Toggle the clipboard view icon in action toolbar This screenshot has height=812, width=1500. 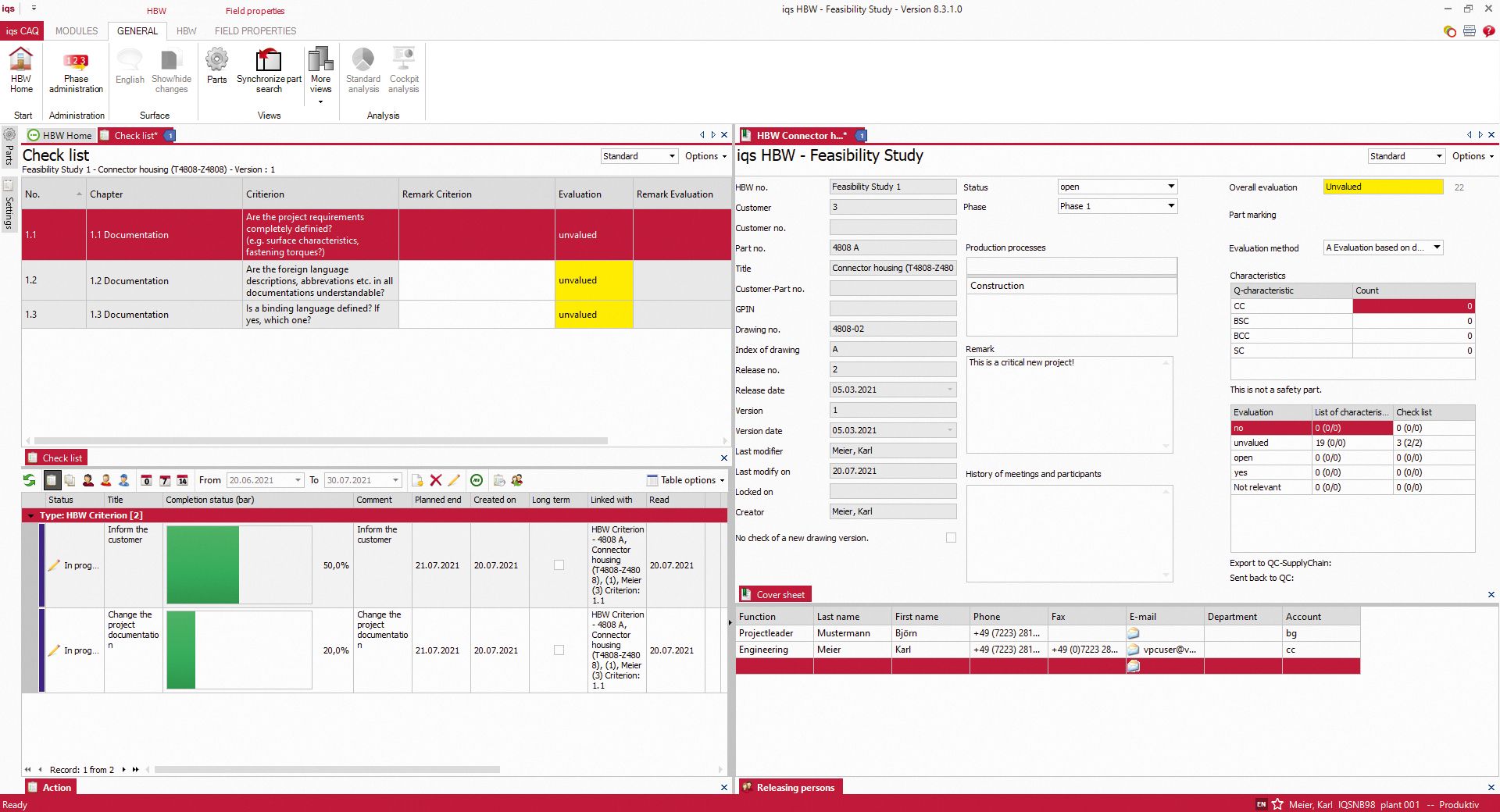pyautogui.click(x=52, y=480)
